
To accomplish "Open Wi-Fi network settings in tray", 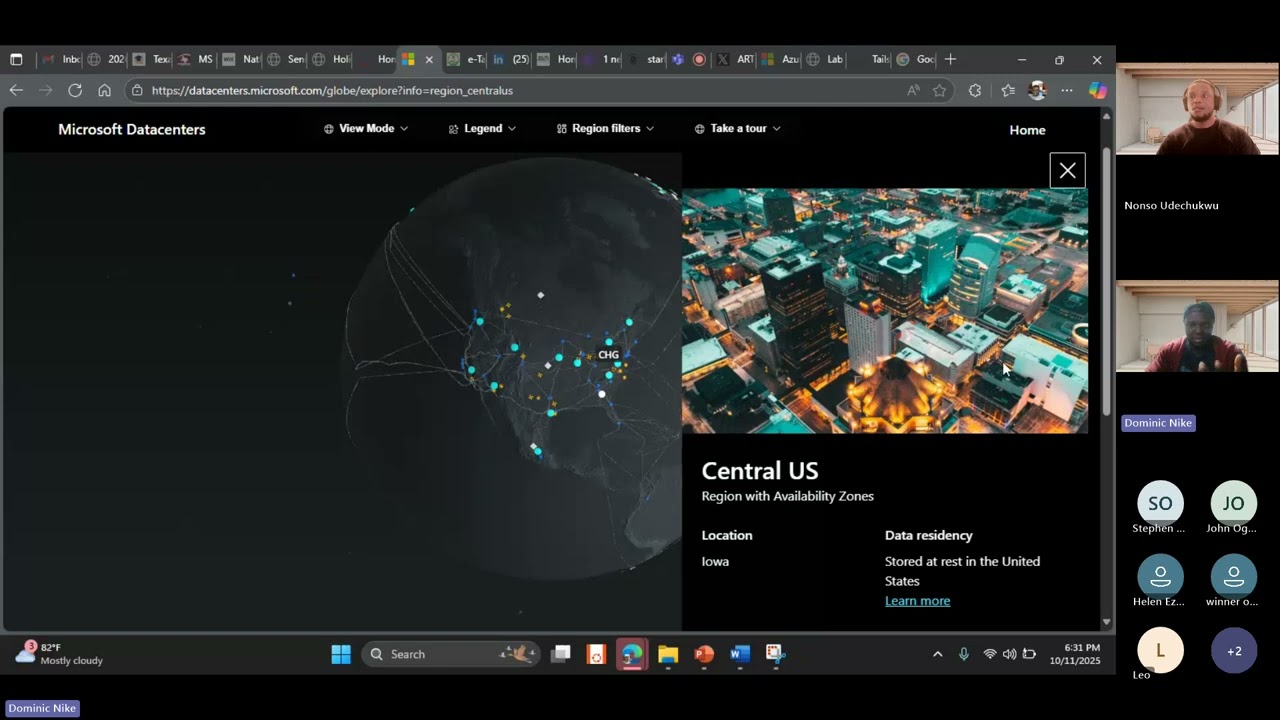I will pos(990,654).
